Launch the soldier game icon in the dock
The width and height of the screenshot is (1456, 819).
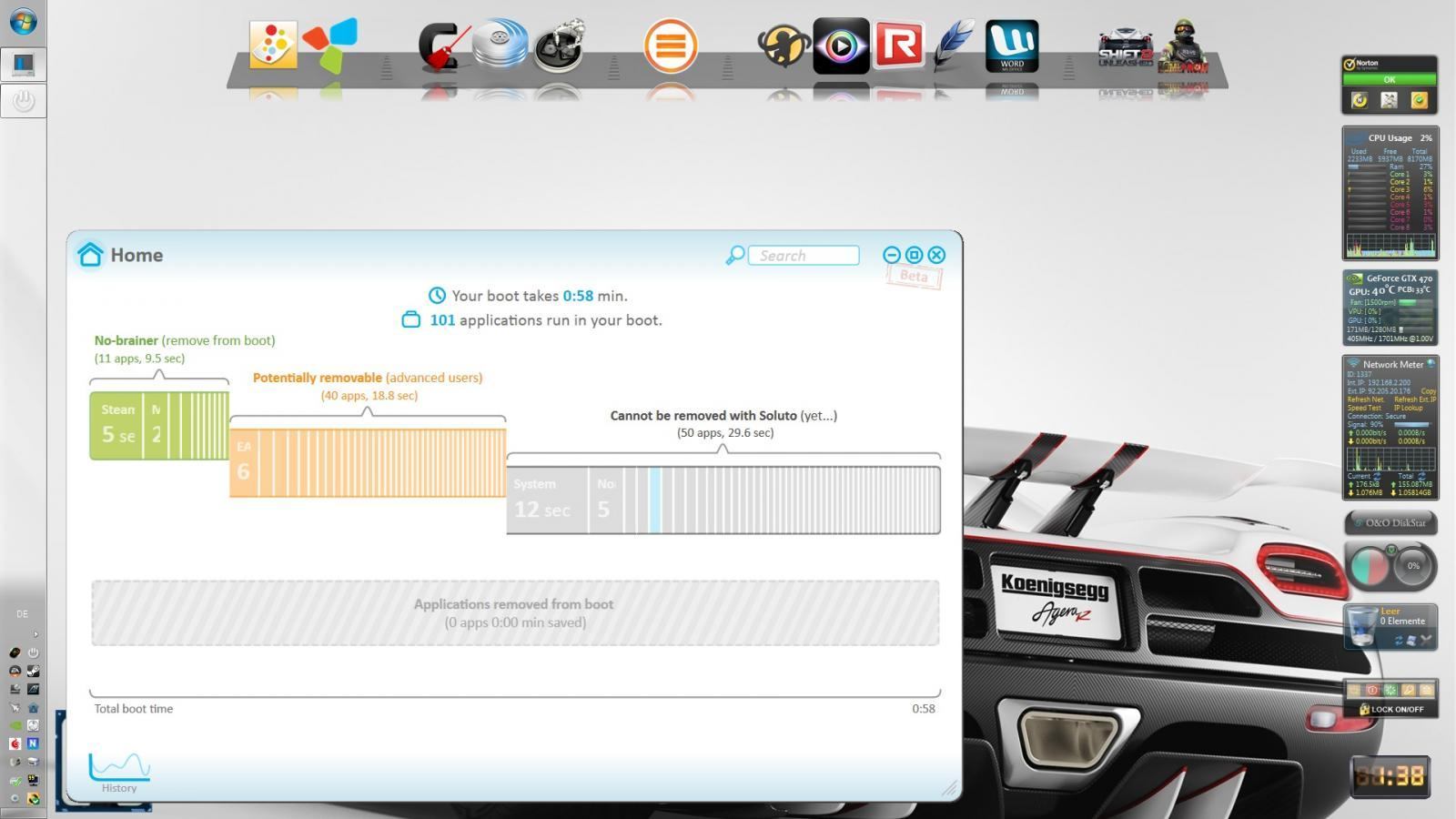[1183, 46]
